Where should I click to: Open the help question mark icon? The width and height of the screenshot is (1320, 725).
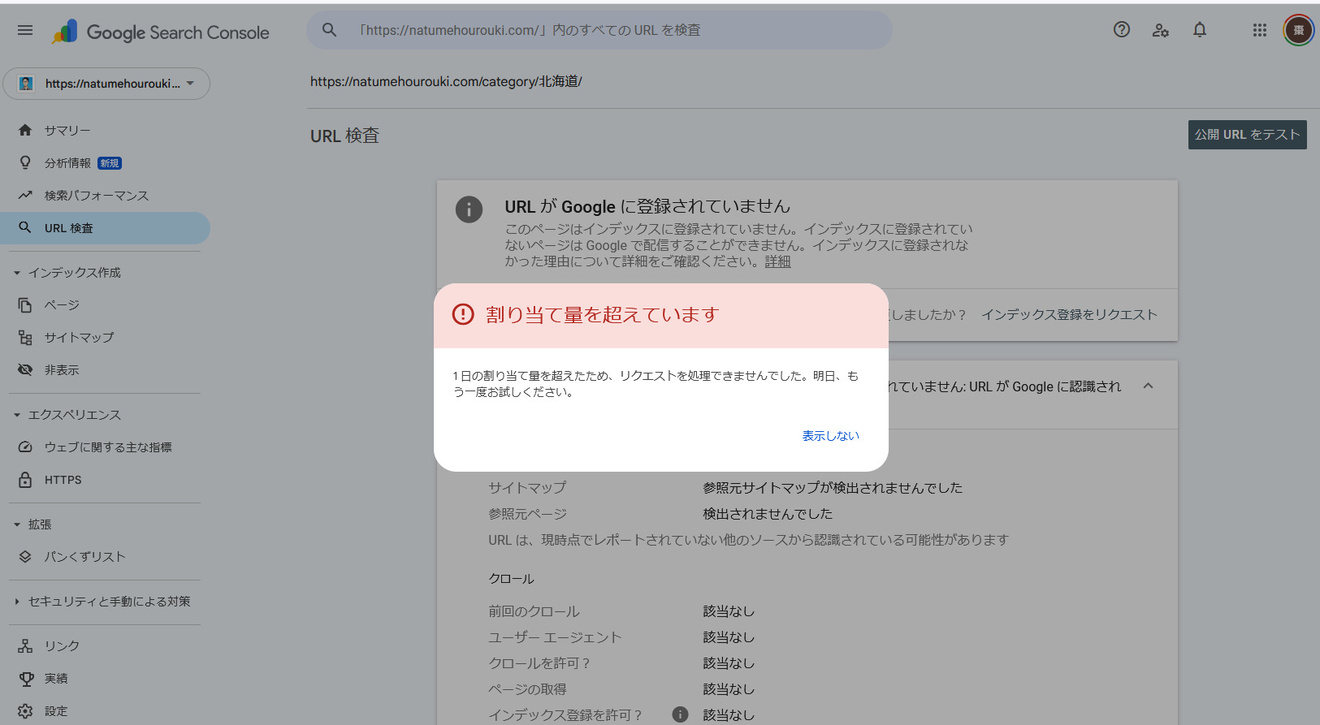point(1122,30)
